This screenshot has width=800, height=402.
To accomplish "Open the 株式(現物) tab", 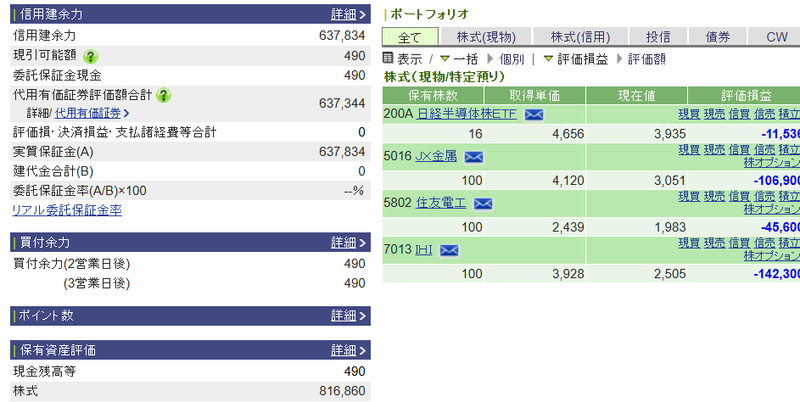I will coord(486,37).
